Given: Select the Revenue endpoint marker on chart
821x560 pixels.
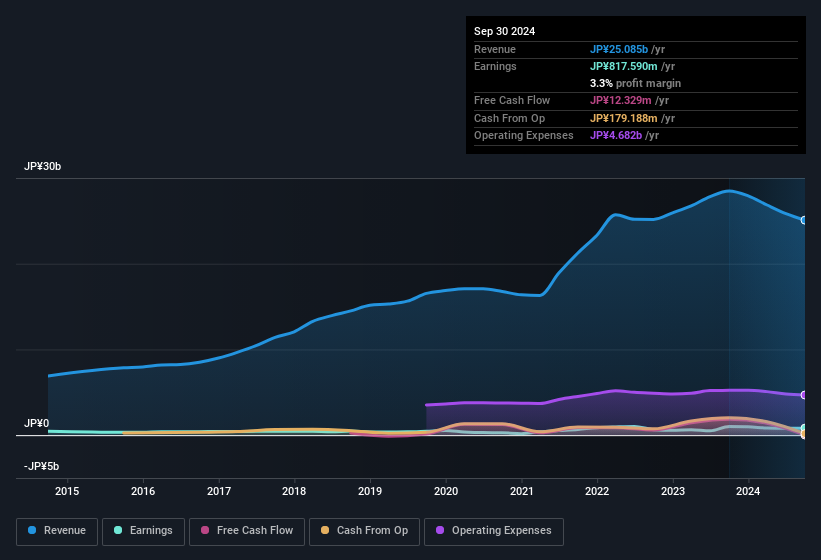Looking at the screenshot, I should [x=804, y=220].
